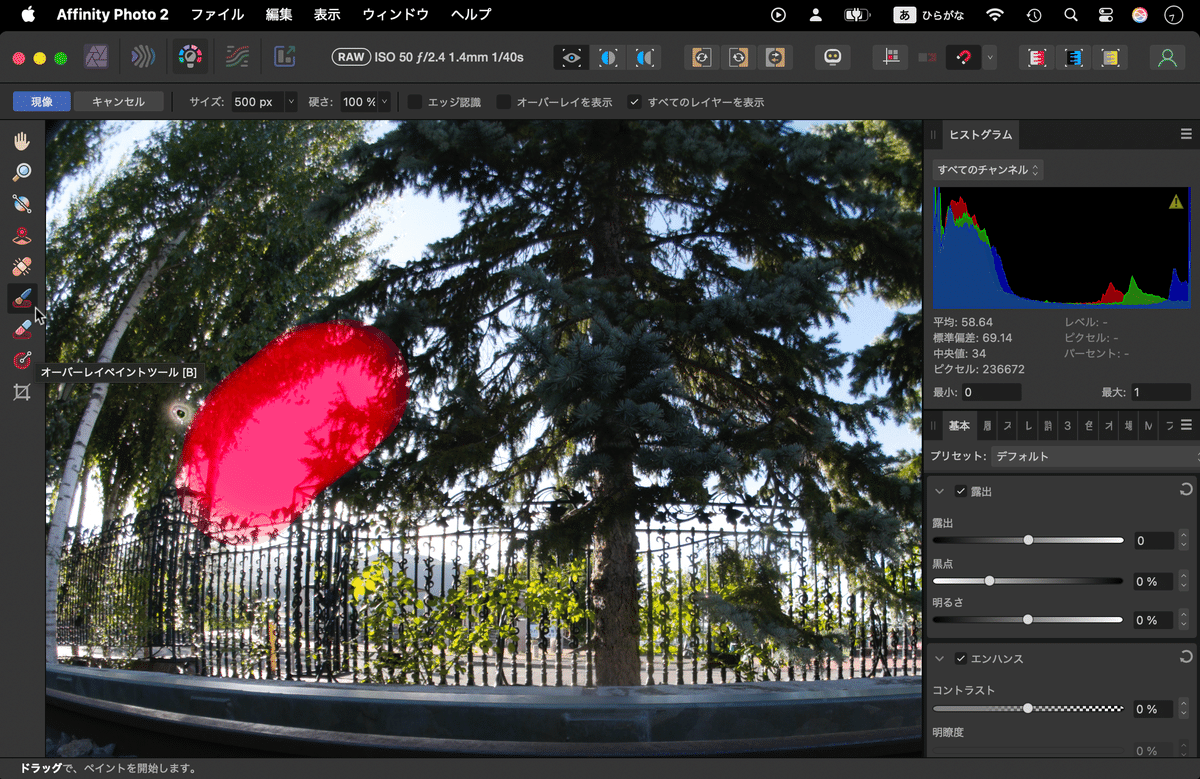Click the 現像 button to develop
Screen dimensions: 1200x779
point(41,101)
